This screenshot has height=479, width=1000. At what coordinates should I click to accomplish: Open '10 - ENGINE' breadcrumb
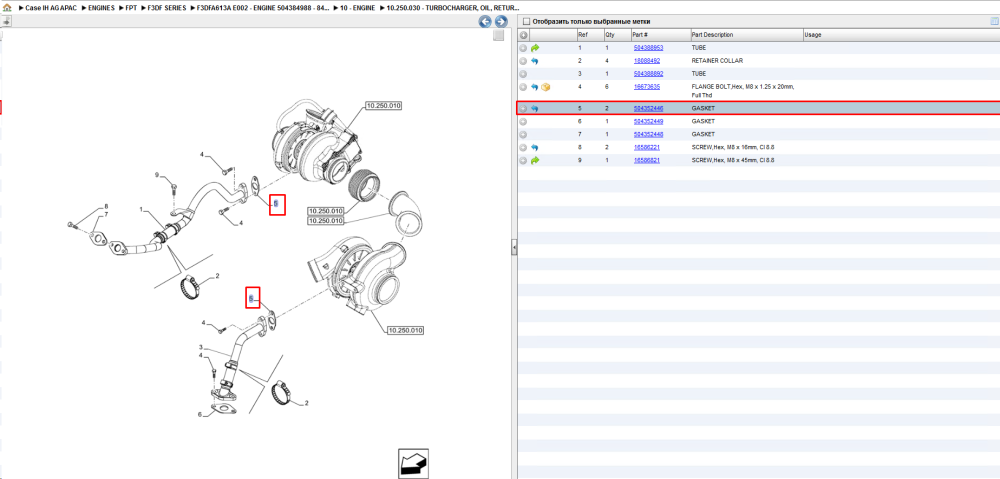pos(357,8)
